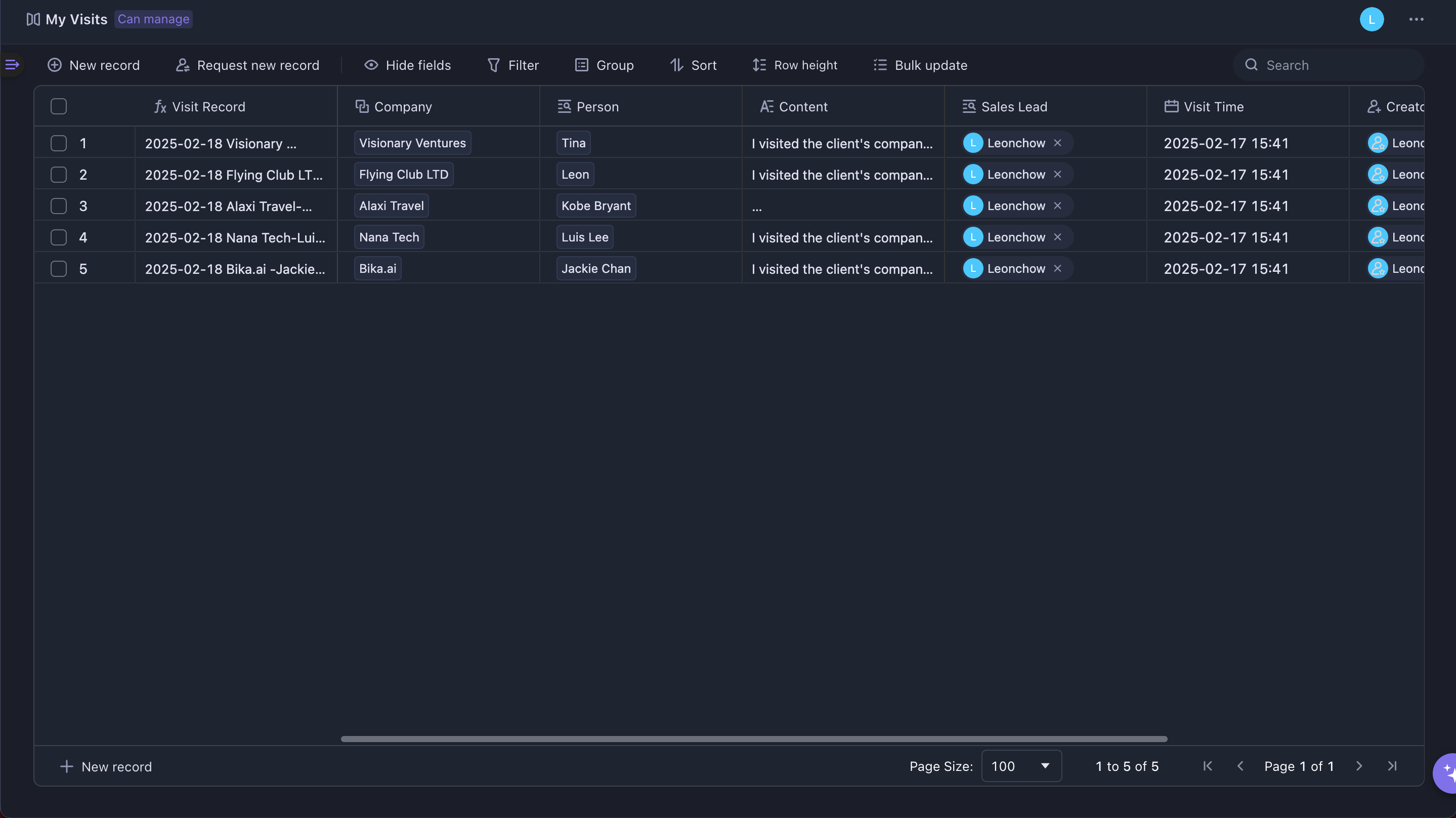
Task: Open the three-dots more menu
Action: click(x=1416, y=19)
